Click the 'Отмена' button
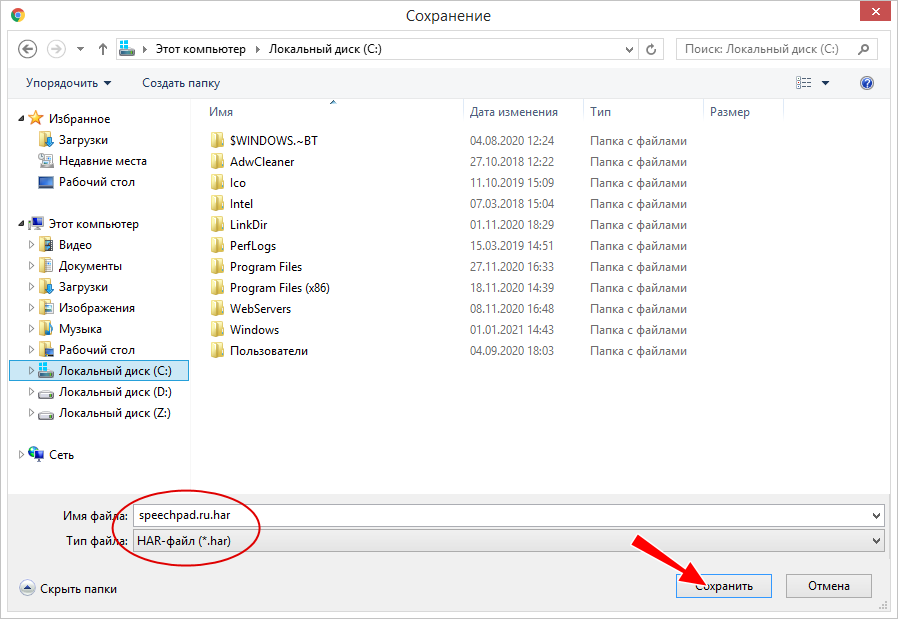Screen dimensions: 898x619 pyautogui.click(x=829, y=586)
